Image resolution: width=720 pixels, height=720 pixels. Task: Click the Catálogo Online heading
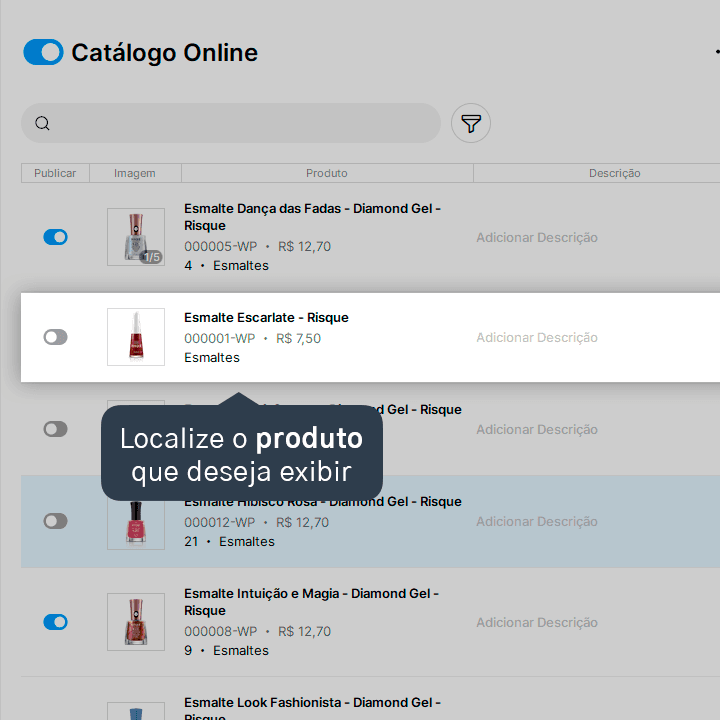(x=164, y=52)
